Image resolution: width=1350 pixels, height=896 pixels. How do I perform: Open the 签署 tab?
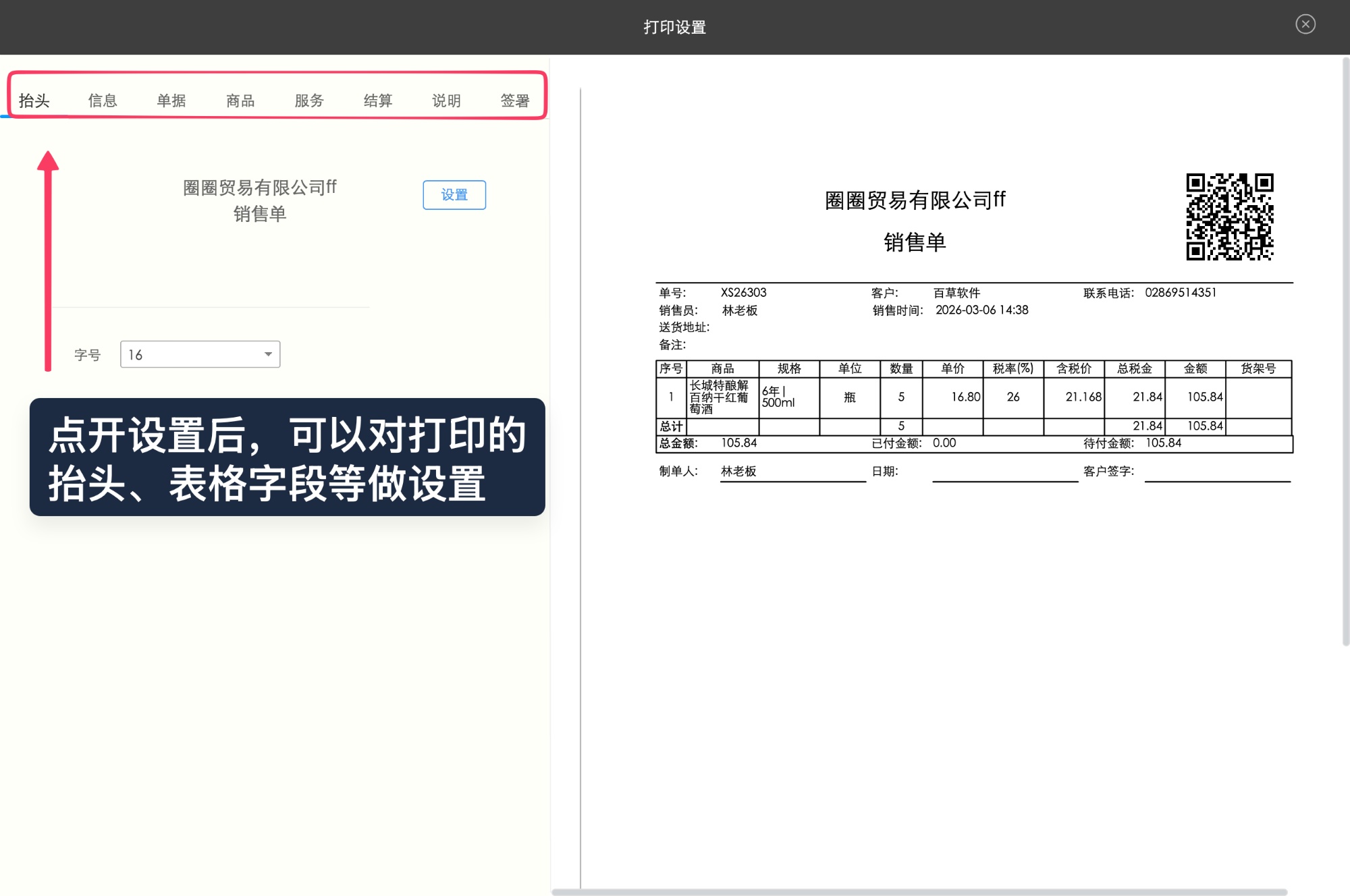pyautogui.click(x=515, y=100)
